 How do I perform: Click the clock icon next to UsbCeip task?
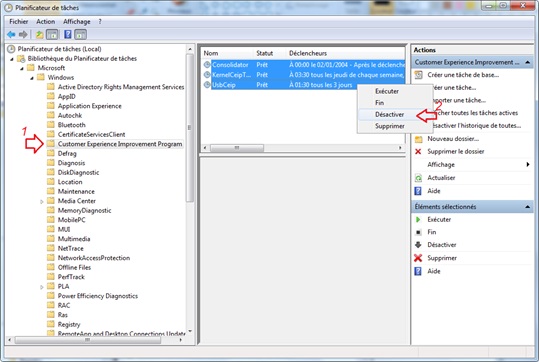[207, 85]
